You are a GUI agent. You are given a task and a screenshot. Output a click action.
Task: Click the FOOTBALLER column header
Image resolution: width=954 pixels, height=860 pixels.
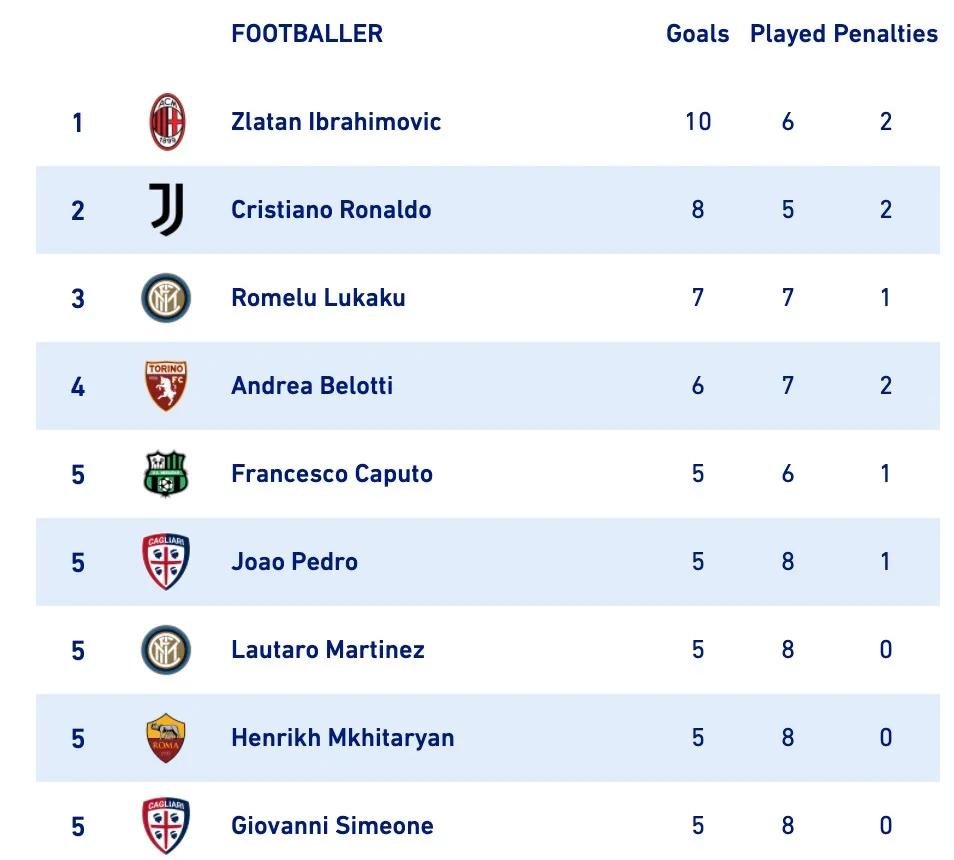[306, 34]
